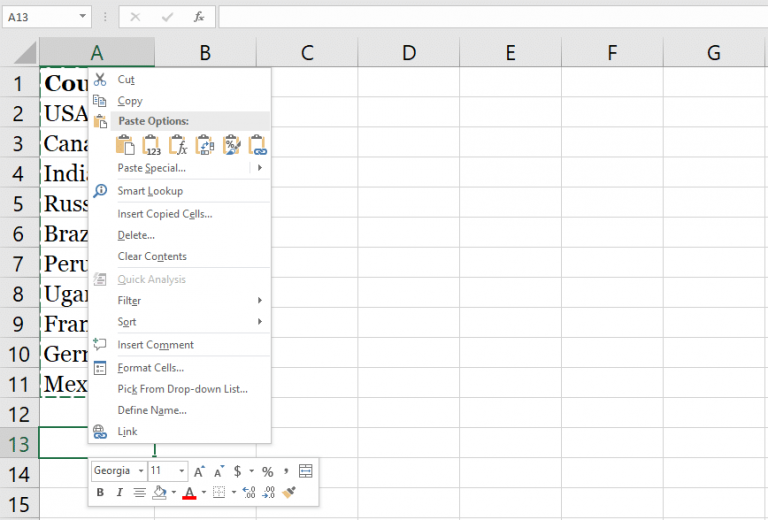This screenshot has height=520, width=768.
Task: Choose Format Cells in the context menu
Action: (x=150, y=368)
